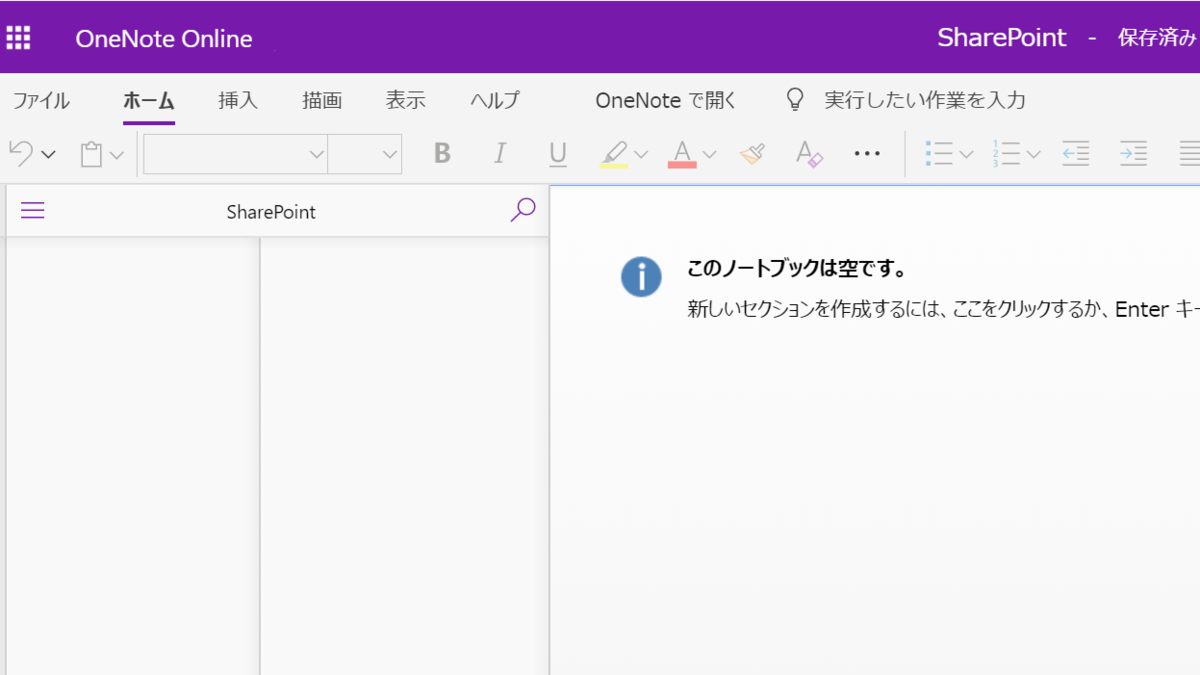The image size is (1200, 675).
Task: Expand bullet list style dropdown
Action: click(966, 155)
